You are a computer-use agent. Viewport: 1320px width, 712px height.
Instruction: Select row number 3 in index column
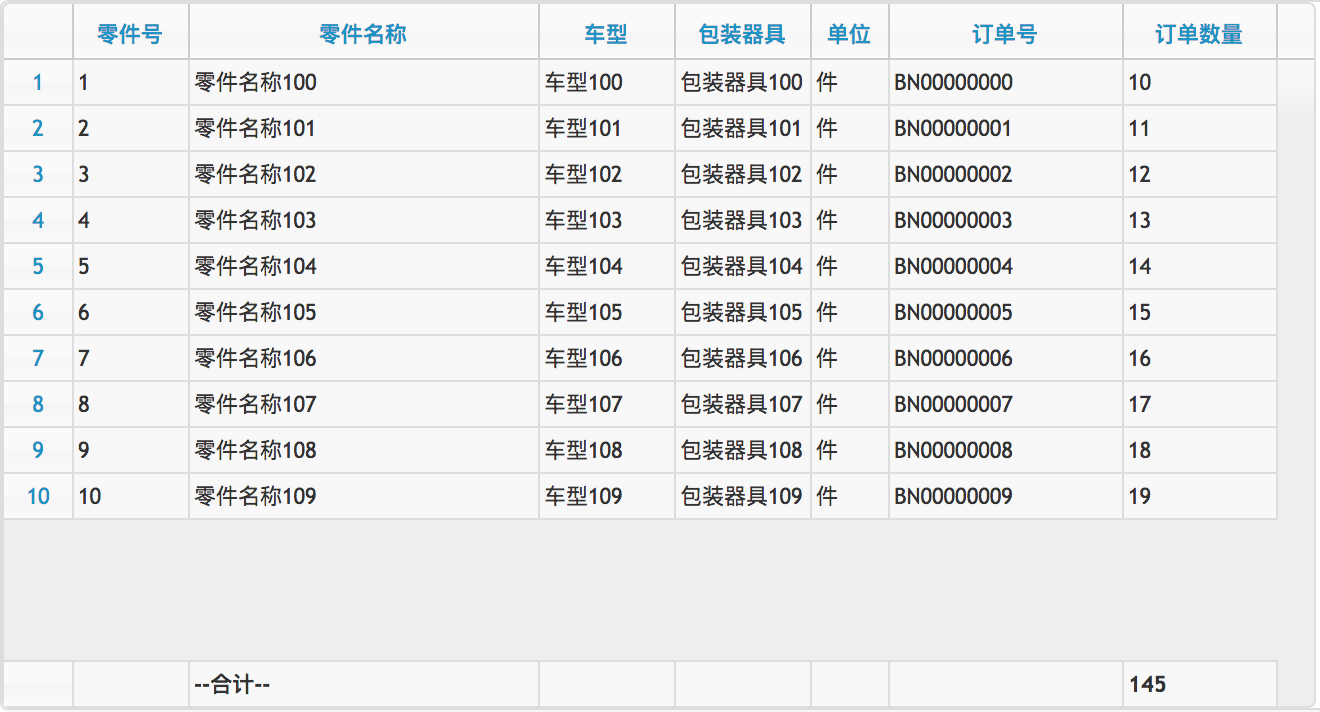click(38, 175)
